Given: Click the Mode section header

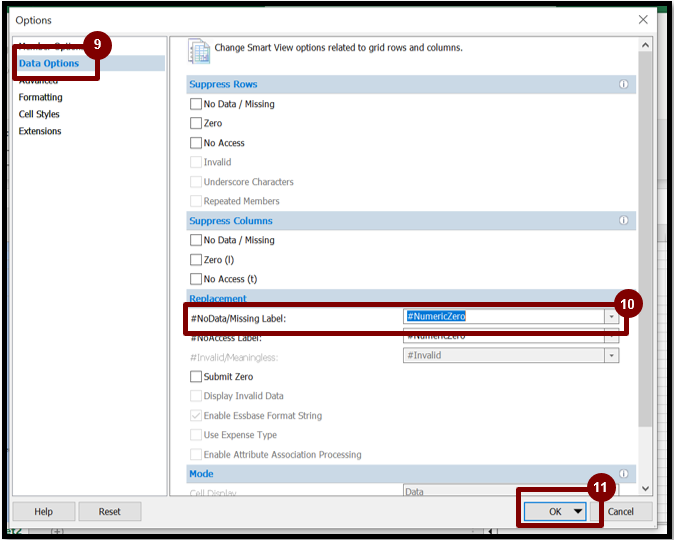Looking at the screenshot, I should click(x=411, y=473).
